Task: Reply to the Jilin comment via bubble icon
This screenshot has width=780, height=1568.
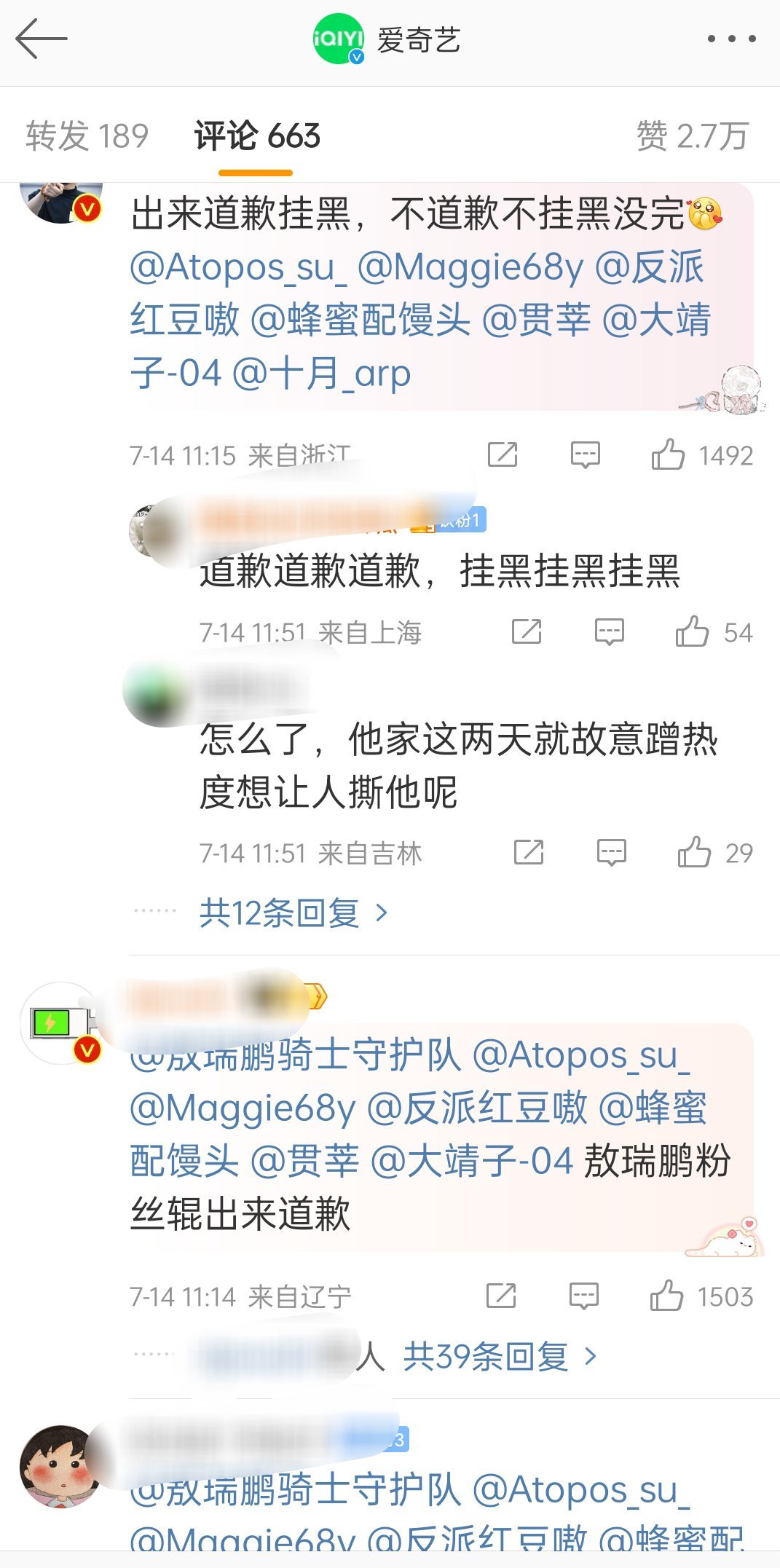Action: click(611, 852)
